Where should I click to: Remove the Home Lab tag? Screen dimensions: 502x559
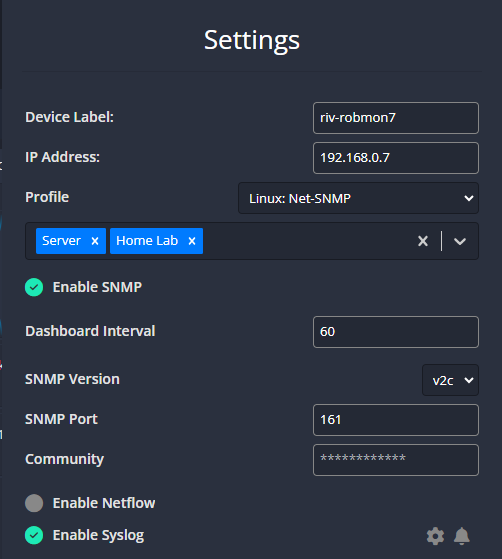click(192, 241)
